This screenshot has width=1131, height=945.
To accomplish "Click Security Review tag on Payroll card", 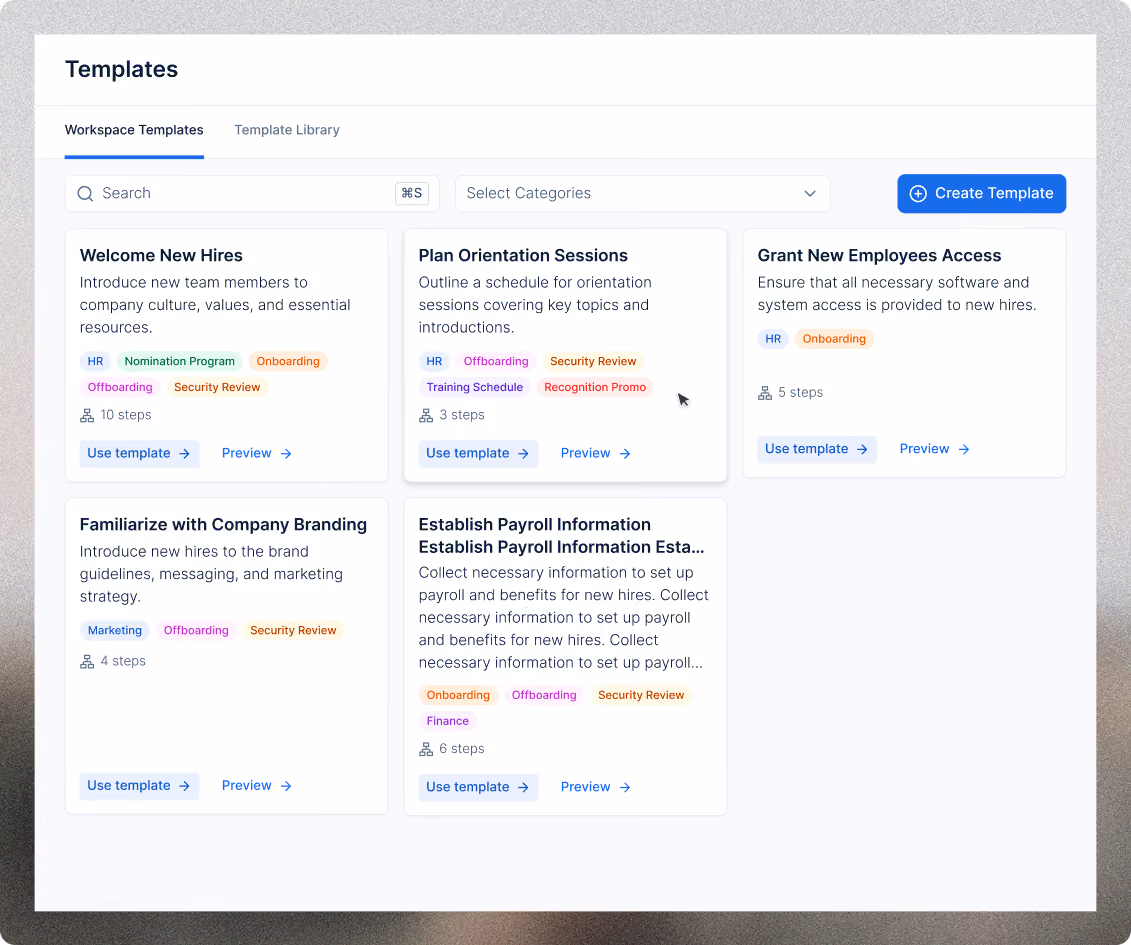I will point(641,695).
